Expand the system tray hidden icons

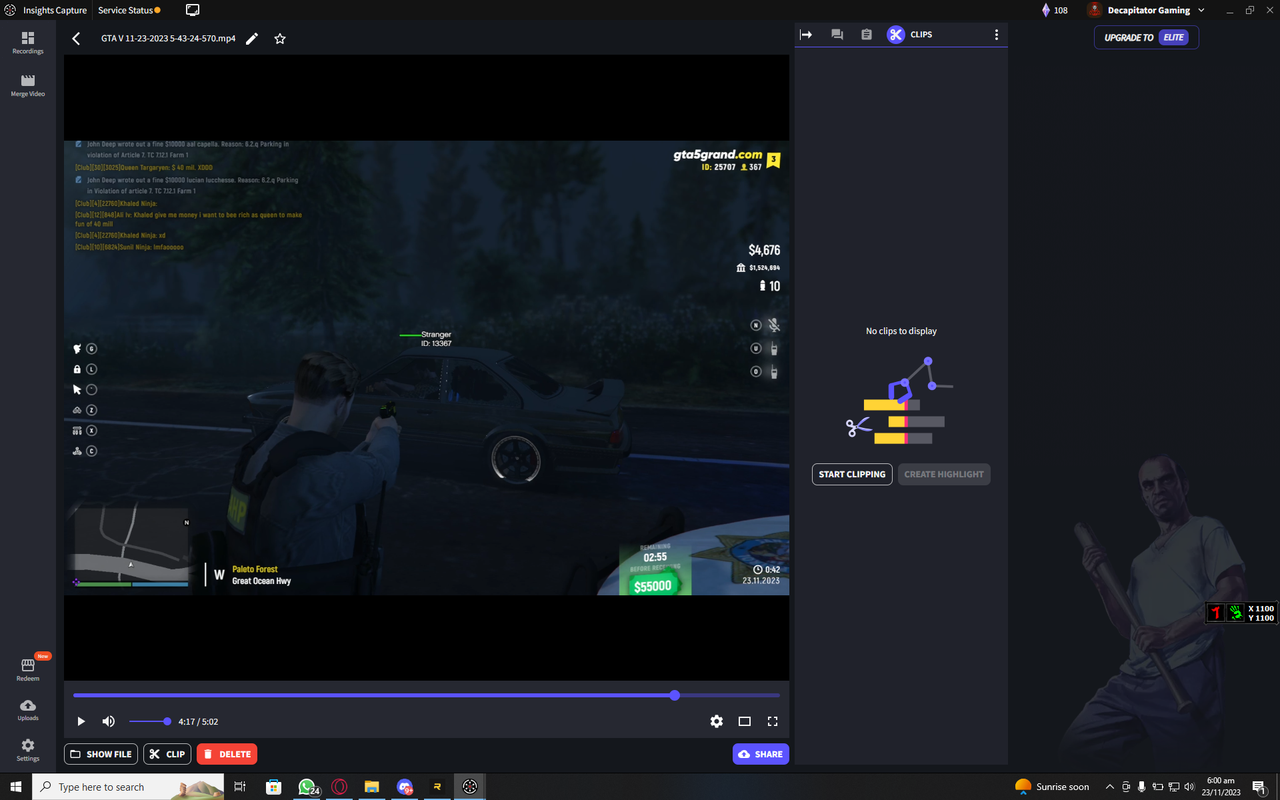1109,787
